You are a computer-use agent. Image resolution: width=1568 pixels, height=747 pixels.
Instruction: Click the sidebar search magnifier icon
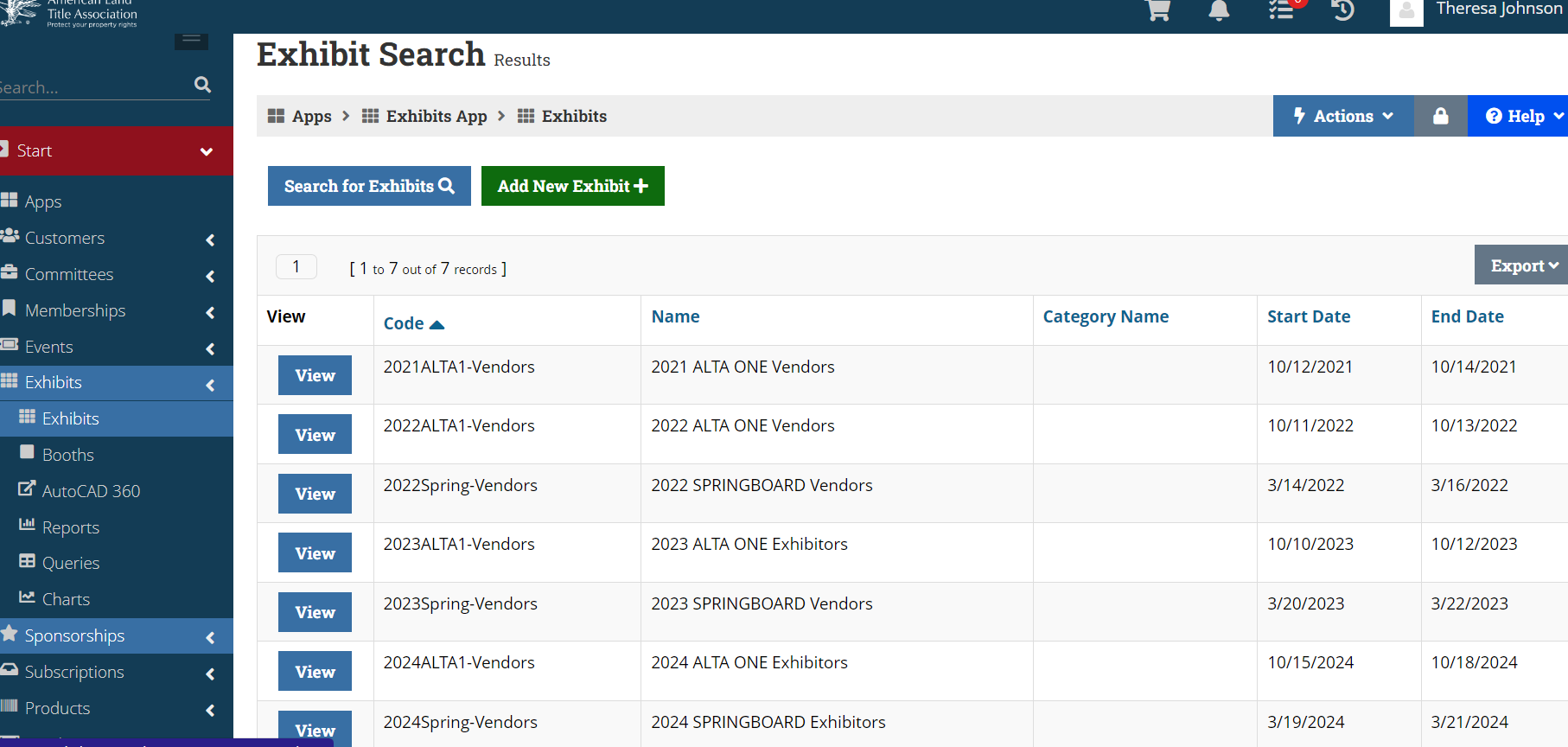point(203,84)
